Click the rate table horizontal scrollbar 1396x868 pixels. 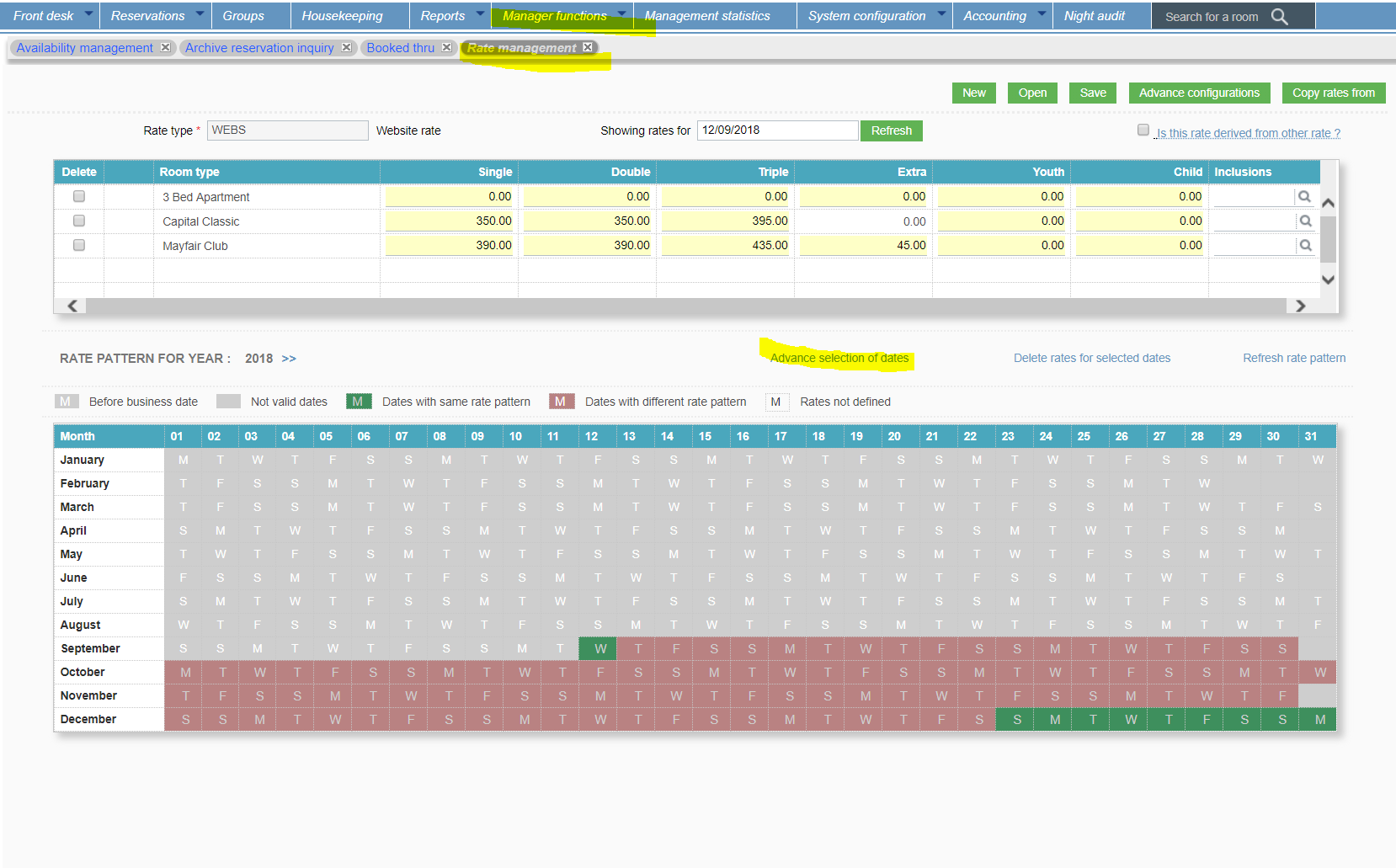(x=686, y=306)
